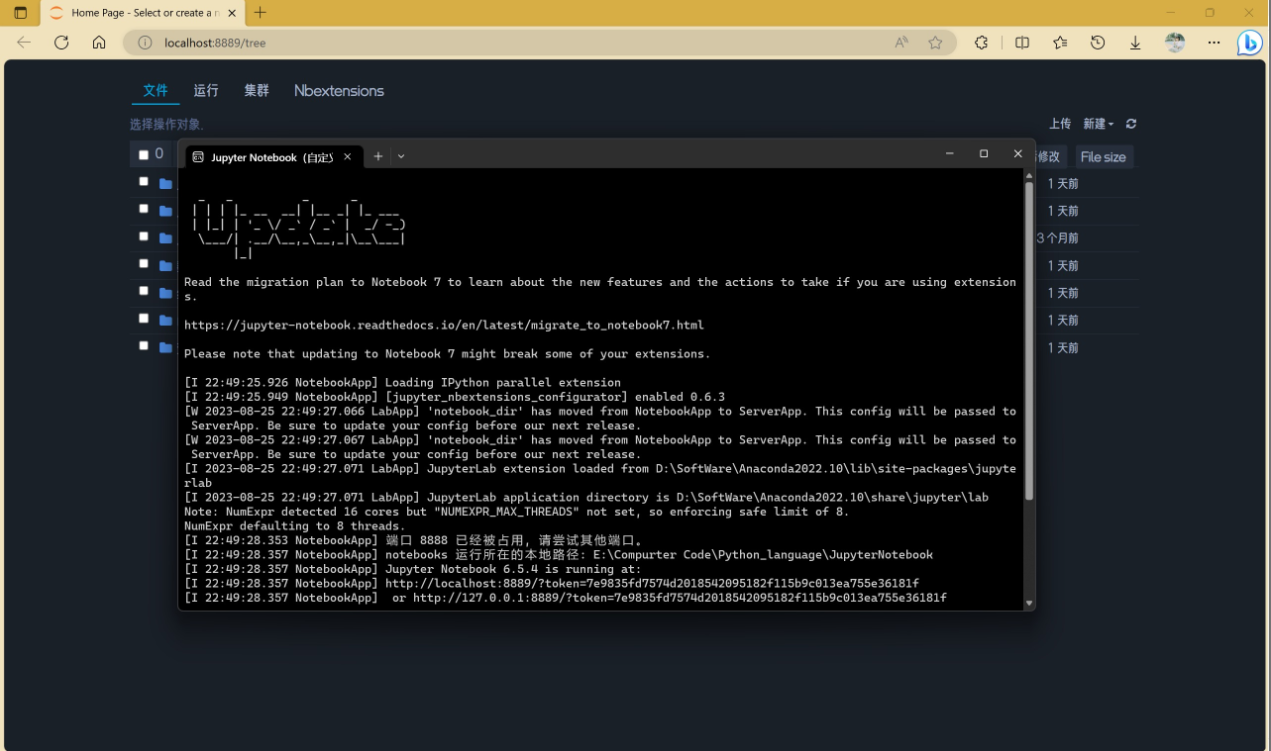Open the terminal profile dropdown chevron

pos(401,156)
